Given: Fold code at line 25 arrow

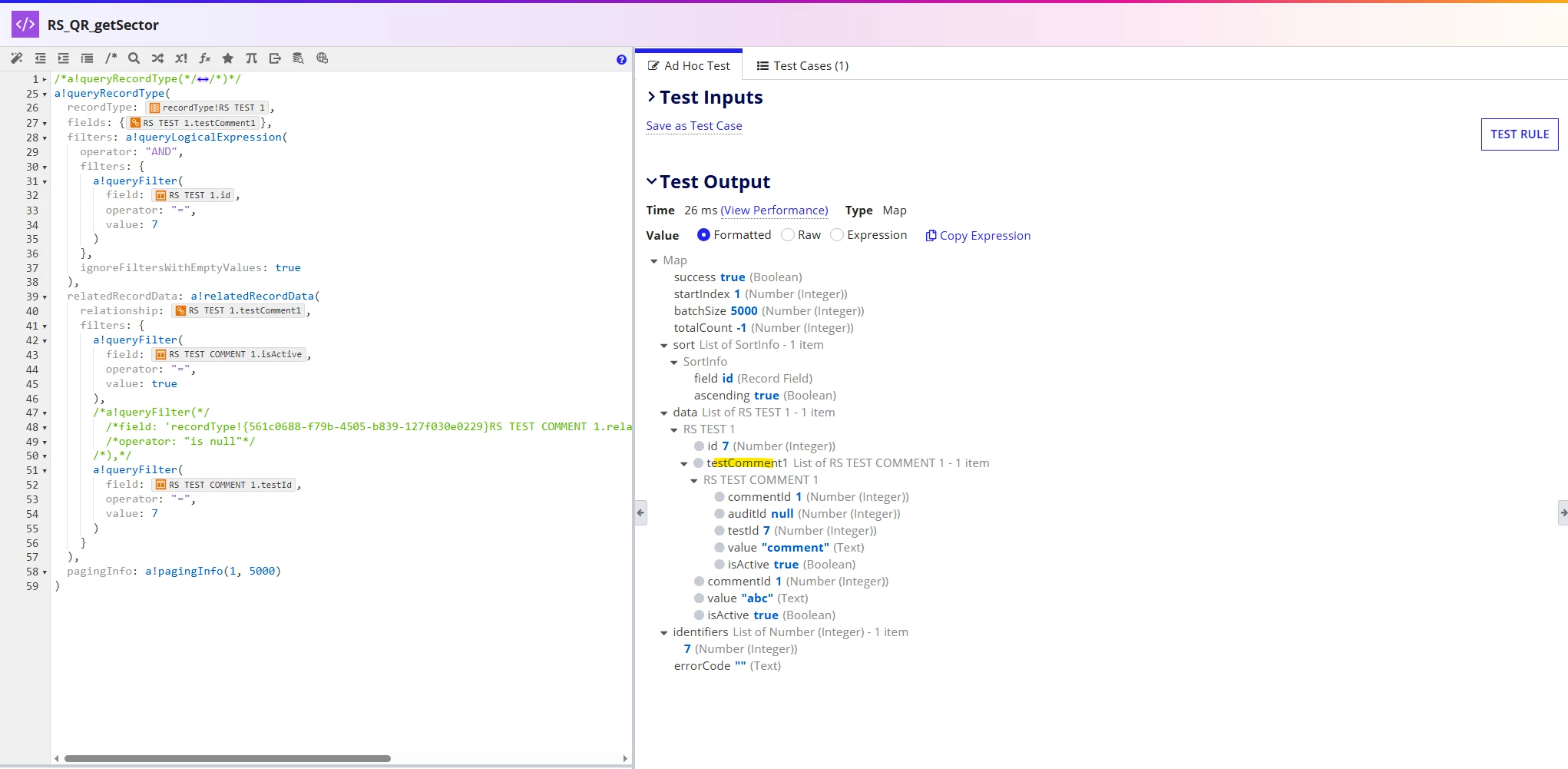Looking at the screenshot, I should point(45,94).
